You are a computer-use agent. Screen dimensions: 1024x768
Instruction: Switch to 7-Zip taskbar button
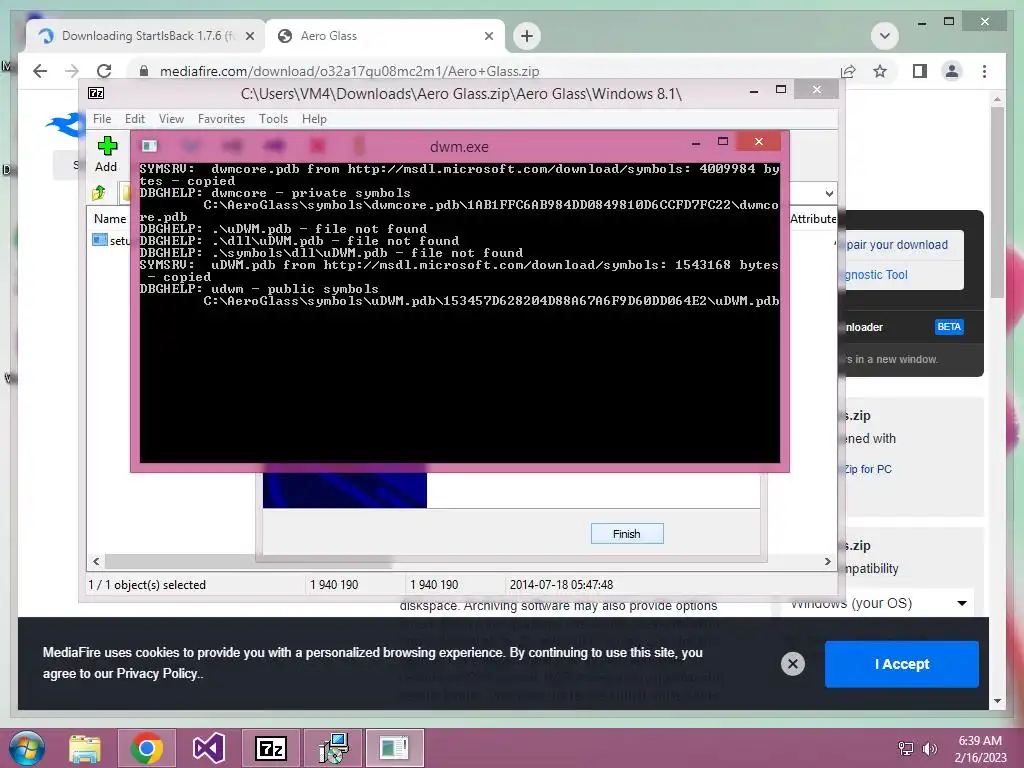270,748
